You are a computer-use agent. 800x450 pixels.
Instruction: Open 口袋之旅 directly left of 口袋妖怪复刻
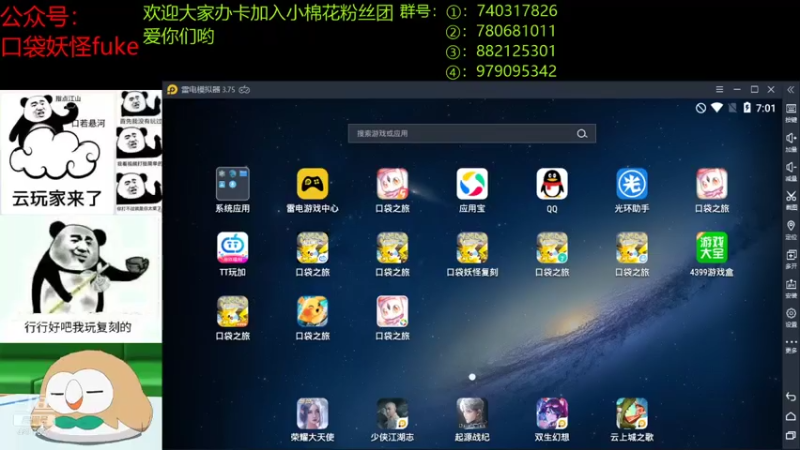pyautogui.click(x=392, y=248)
